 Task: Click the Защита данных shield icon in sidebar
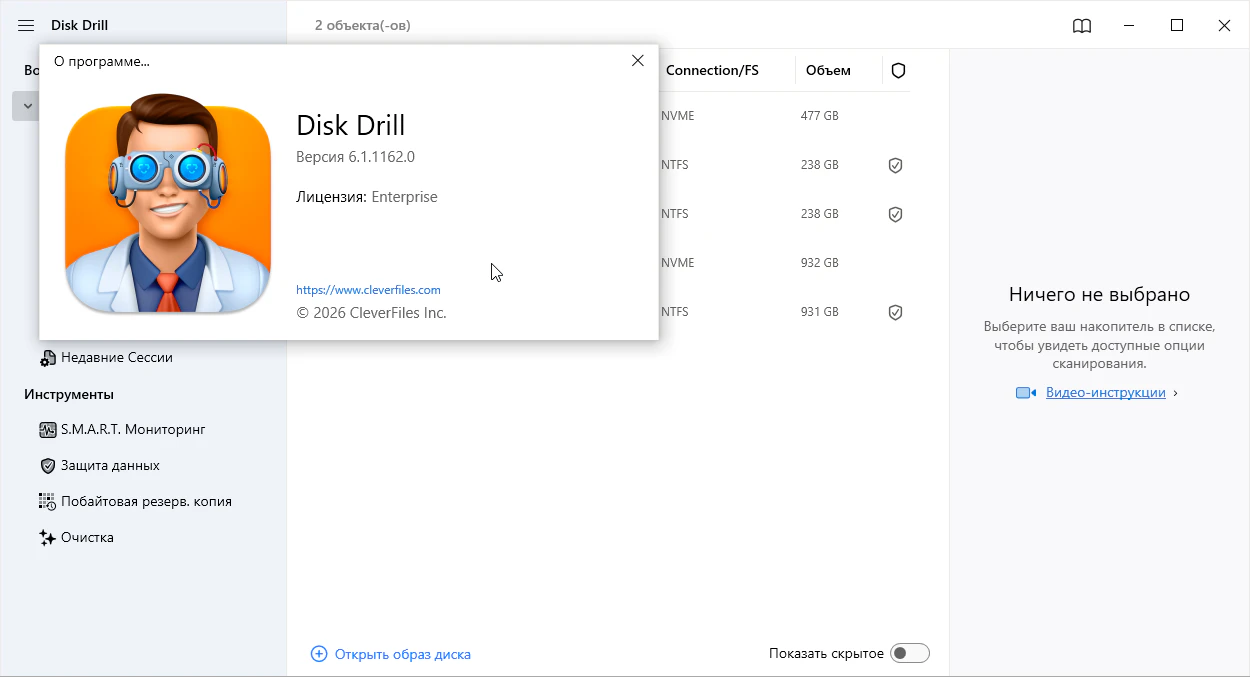pyautogui.click(x=47, y=466)
